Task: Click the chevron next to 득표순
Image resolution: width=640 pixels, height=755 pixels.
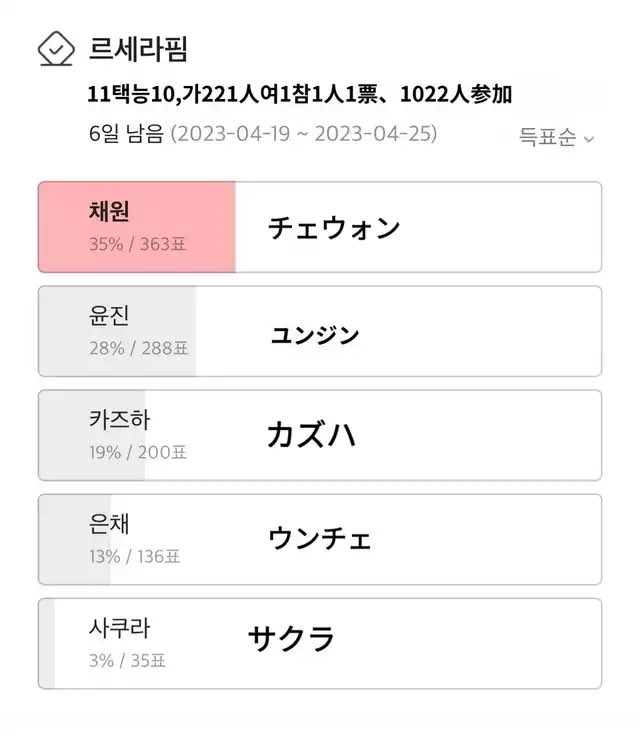Action: point(588,140)
